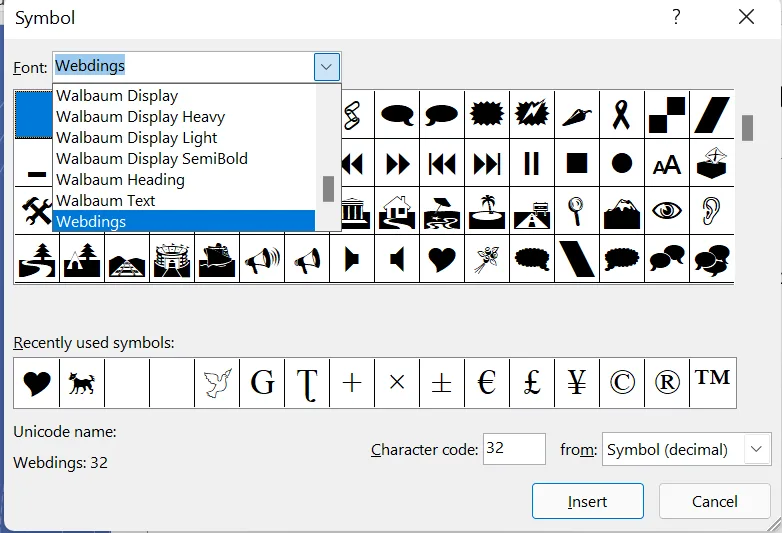The width and height of the screenshot is (782, 533).
Task: Click the Character code input field
Action: pos(514,449)
